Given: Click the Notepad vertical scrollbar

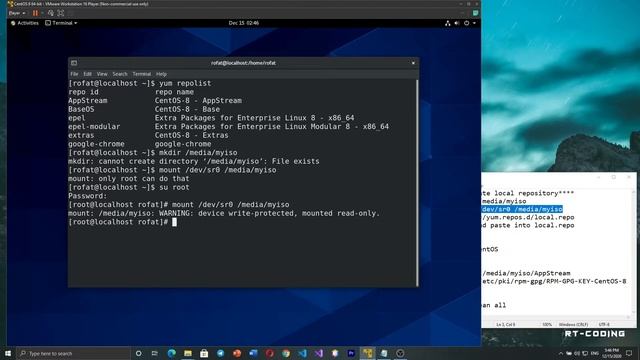Looking at the screenshot, I should [633, 251].
